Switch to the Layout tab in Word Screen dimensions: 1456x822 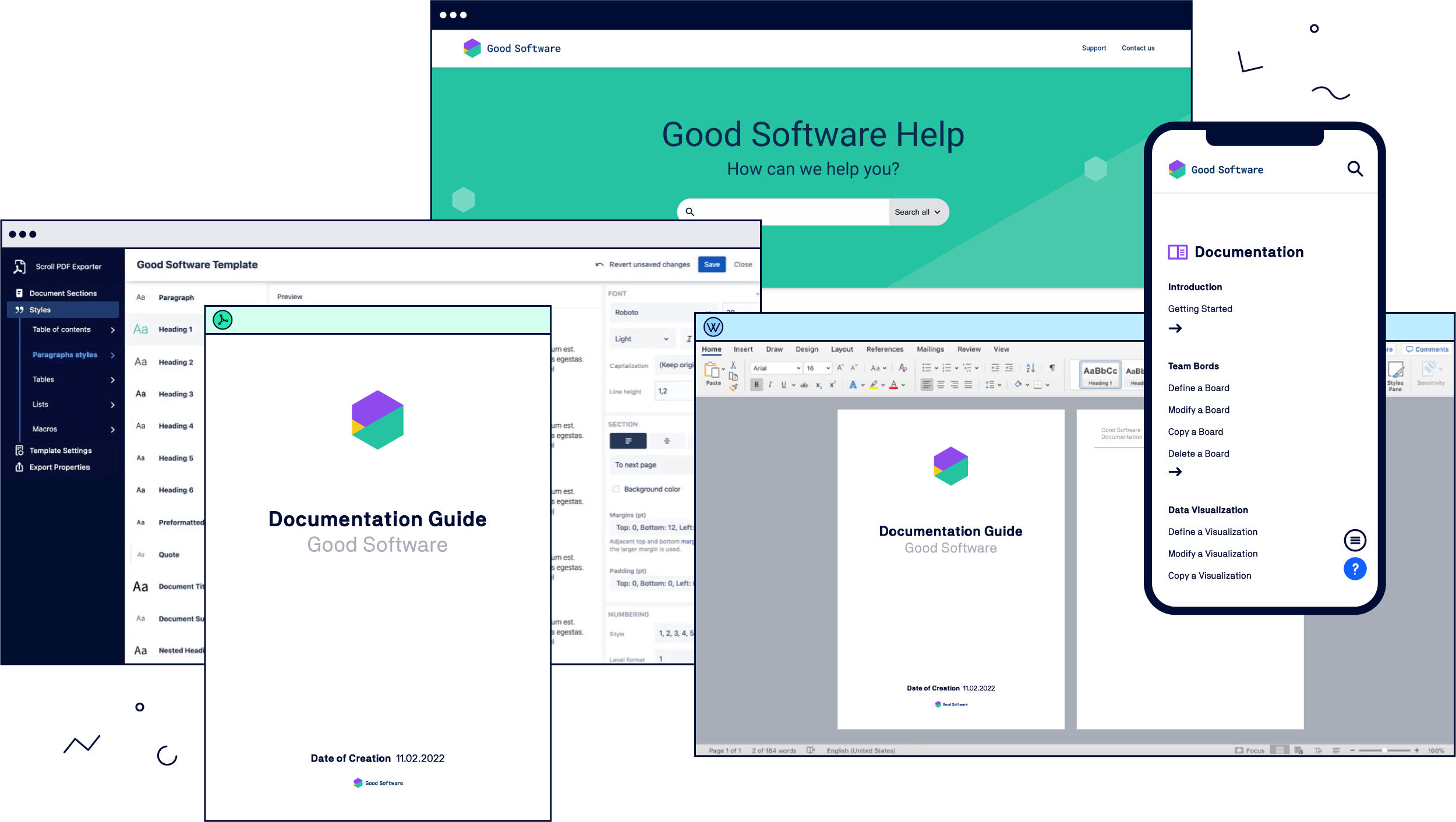pyautogui.click(x=842, y=349)
